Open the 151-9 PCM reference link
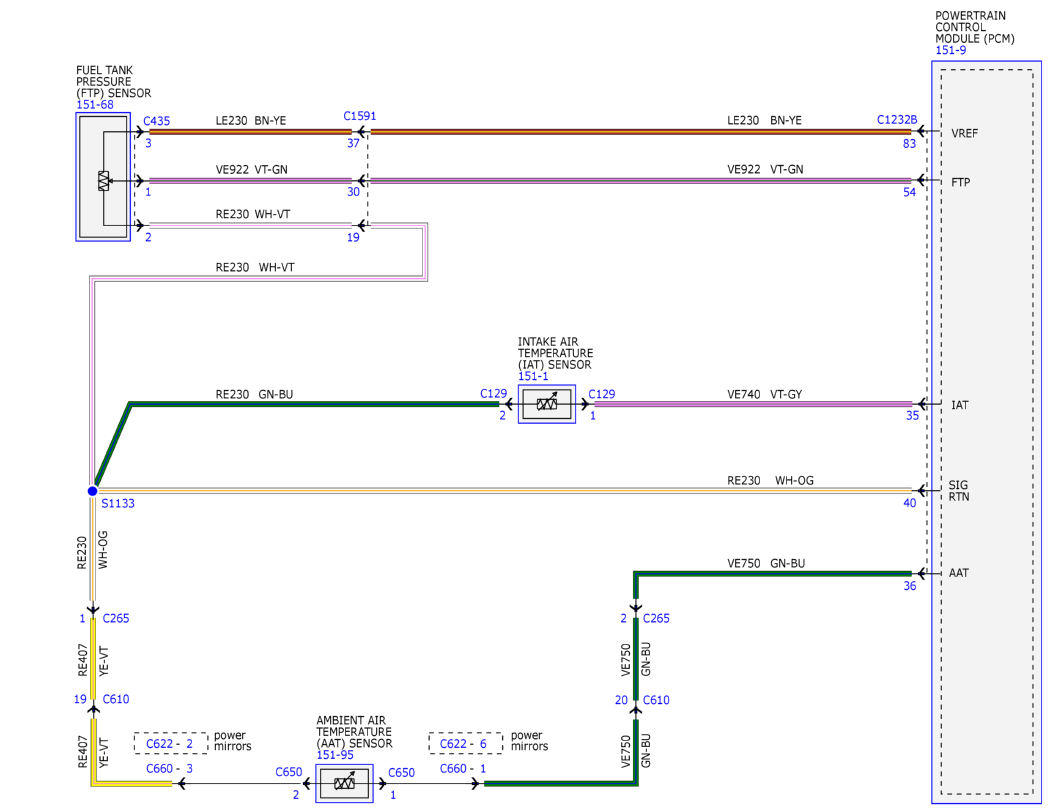Screen dimensions: 1050x811 (950, 50)
